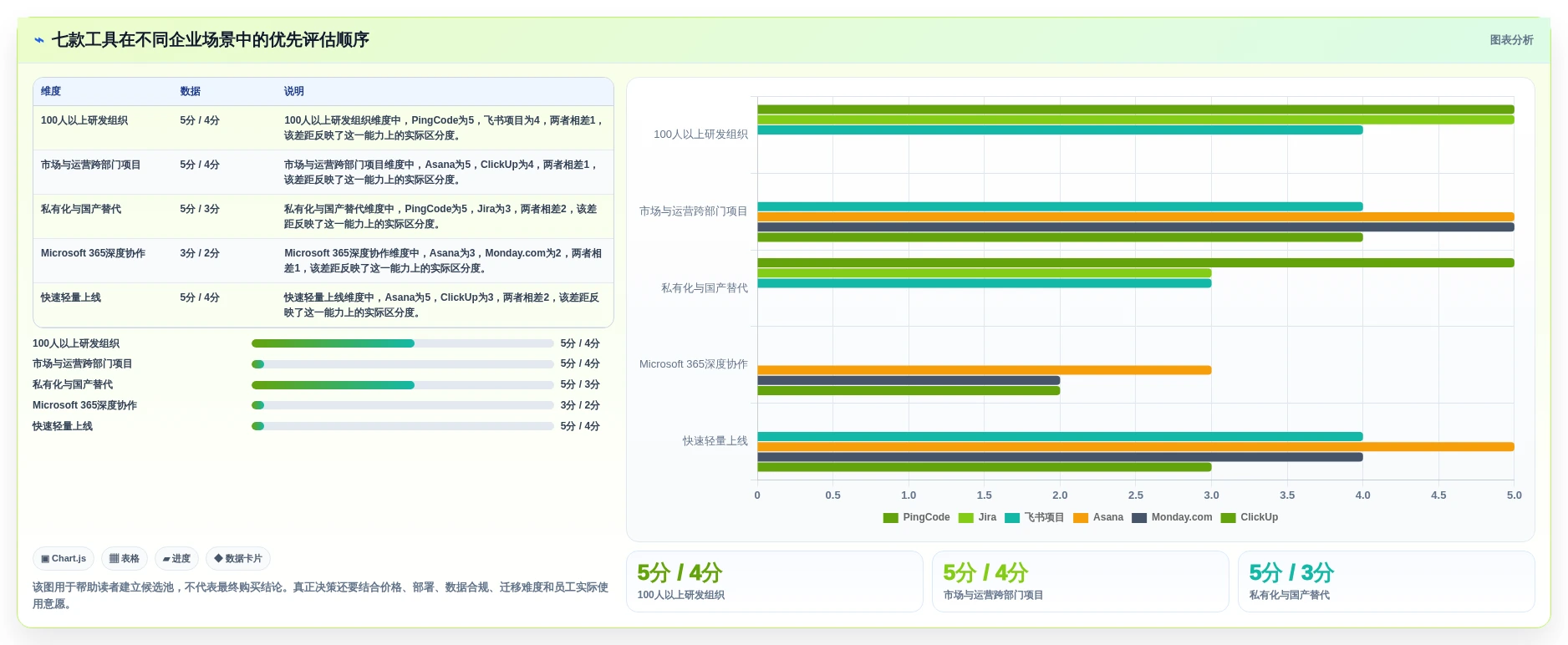
Task: Click the 5分 / 3分 value in table
Action: point(200,210)
